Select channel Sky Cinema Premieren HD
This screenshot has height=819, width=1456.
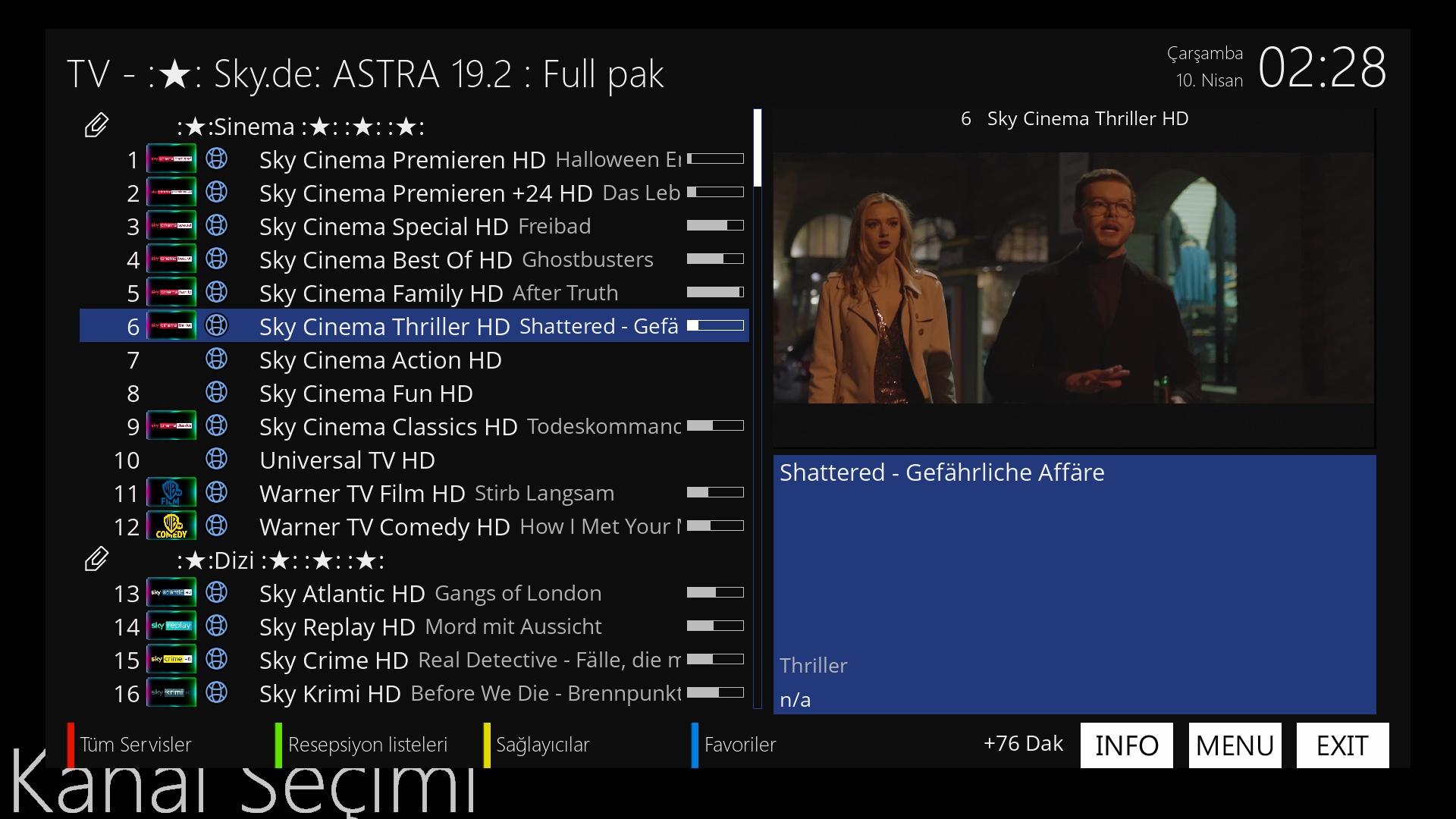click(414, 160)
